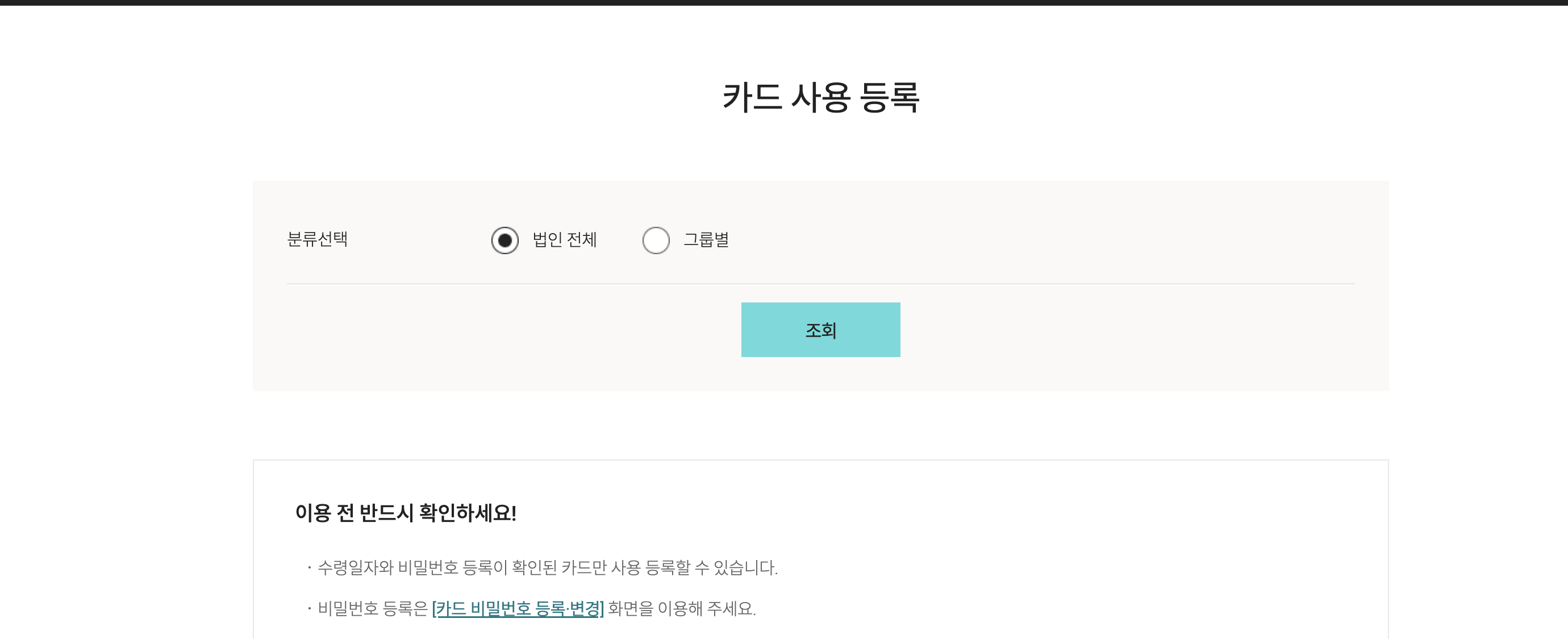Click the divider line below 분류선택 row

pos(820,284)
